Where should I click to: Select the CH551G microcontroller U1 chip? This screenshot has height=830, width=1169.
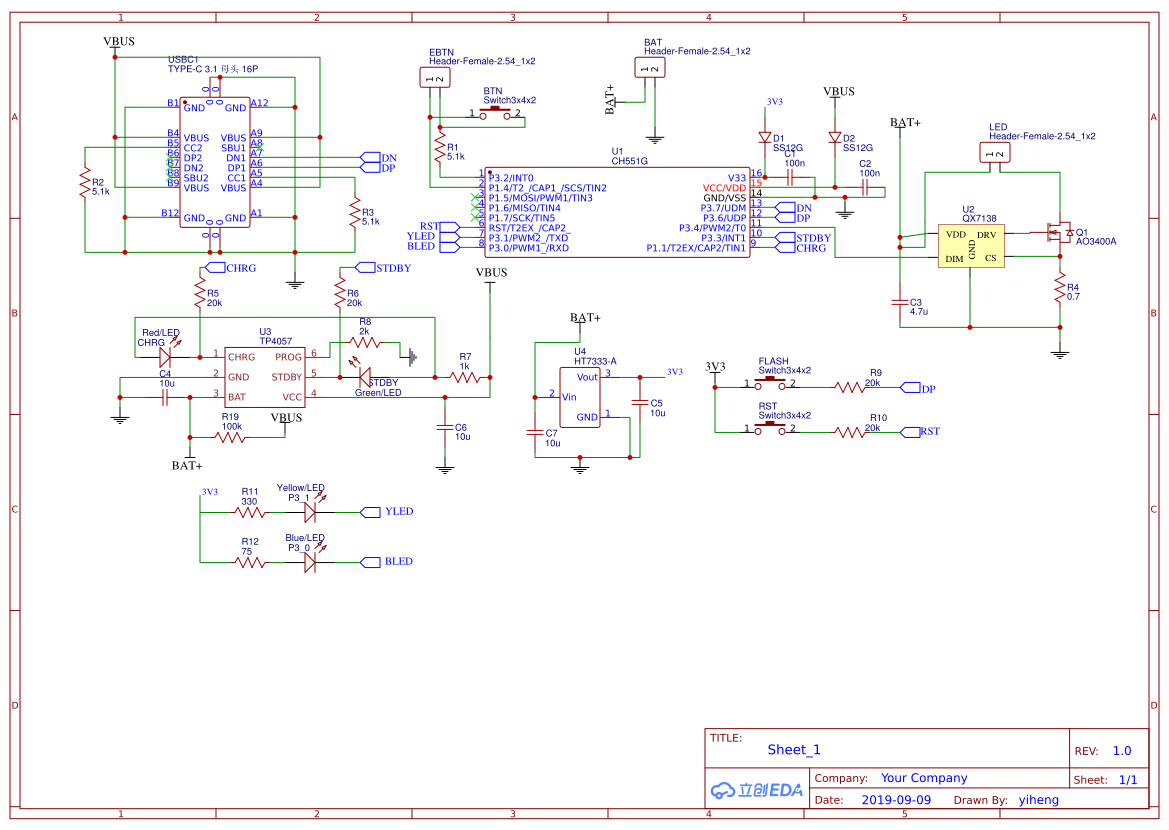click(x=617, y=212)
